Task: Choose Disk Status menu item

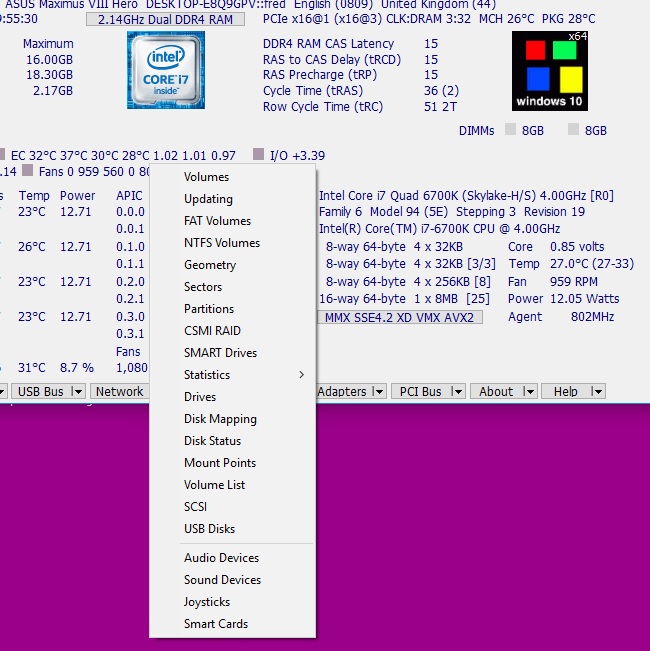Action: [232, 441]
